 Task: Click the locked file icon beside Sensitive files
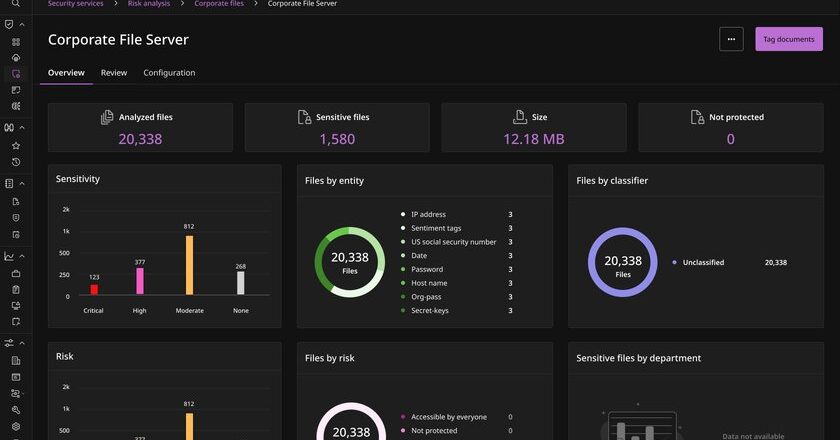coord(304,117)
